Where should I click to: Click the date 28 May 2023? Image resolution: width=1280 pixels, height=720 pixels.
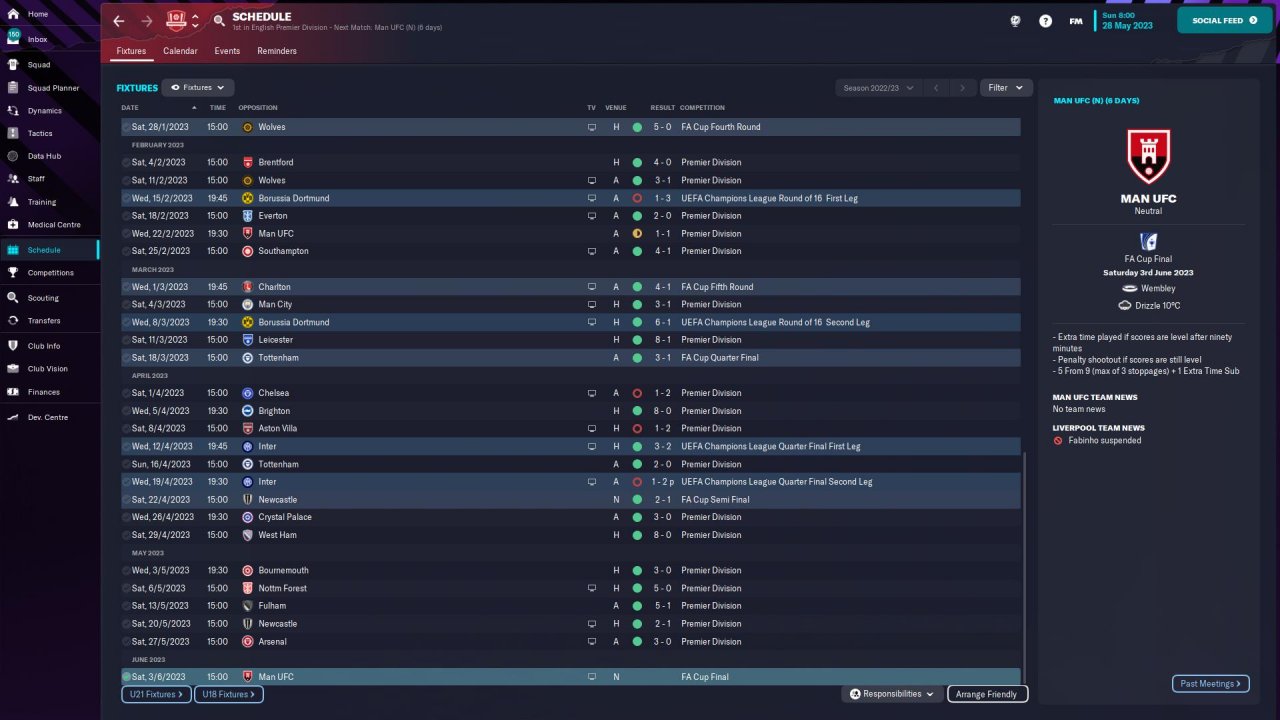click(x=1129, y=26)
